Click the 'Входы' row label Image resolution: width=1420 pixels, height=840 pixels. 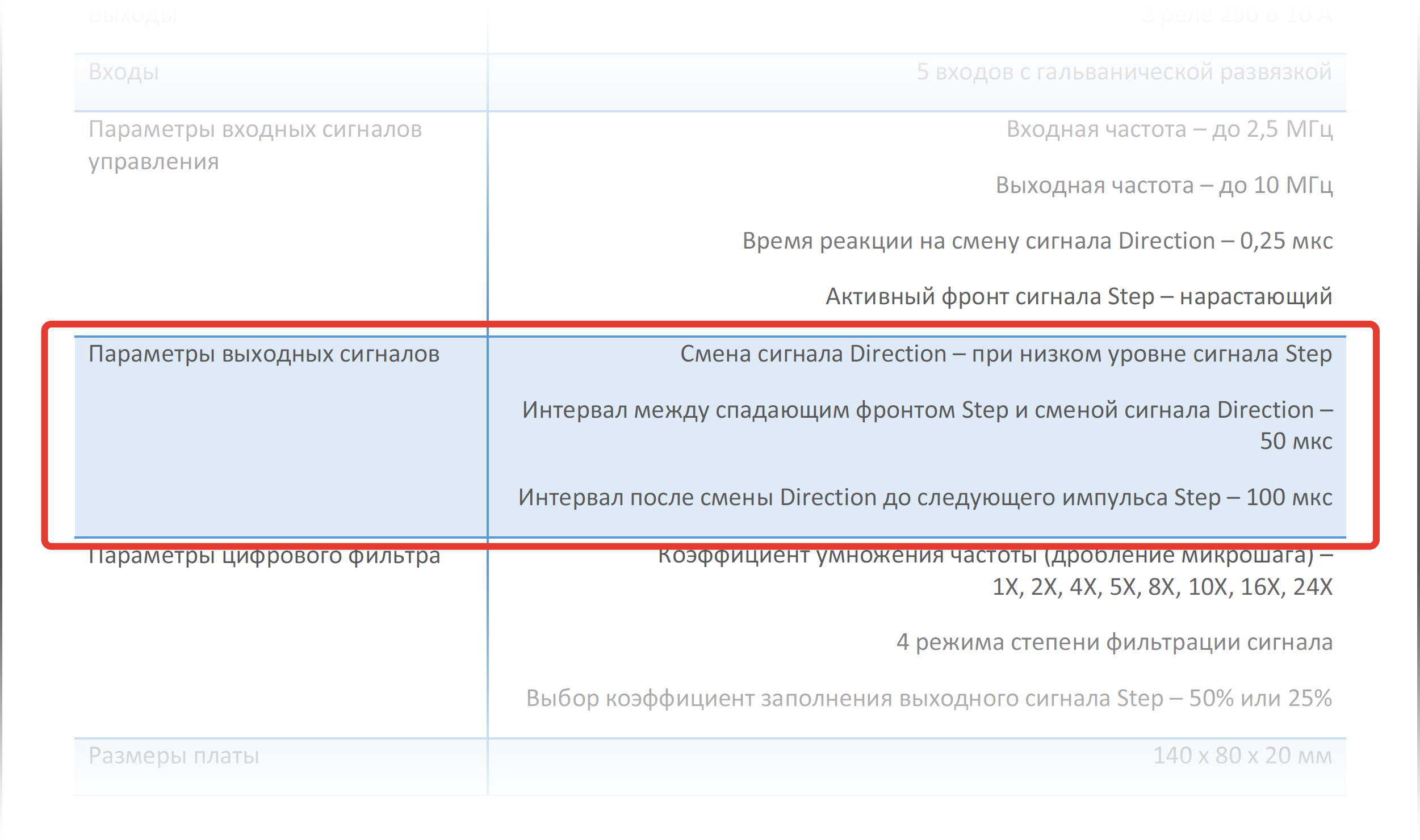(123, 72)
